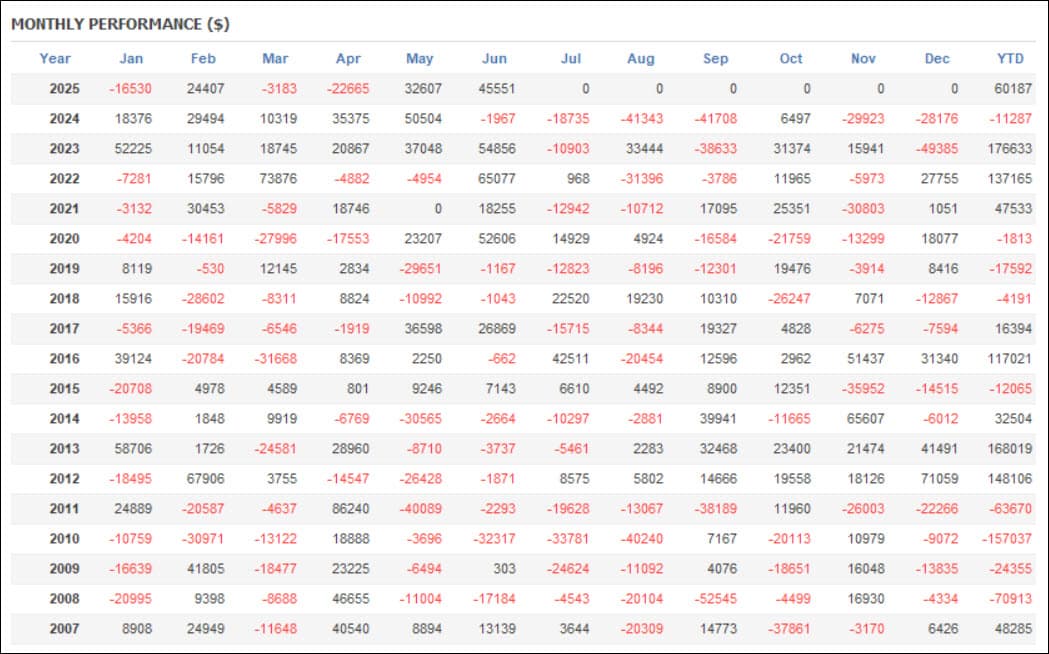The width and height of the screenshot is (1049, 654).
Task: Click the 2022 March value 73876
Action: pos(278,179)
